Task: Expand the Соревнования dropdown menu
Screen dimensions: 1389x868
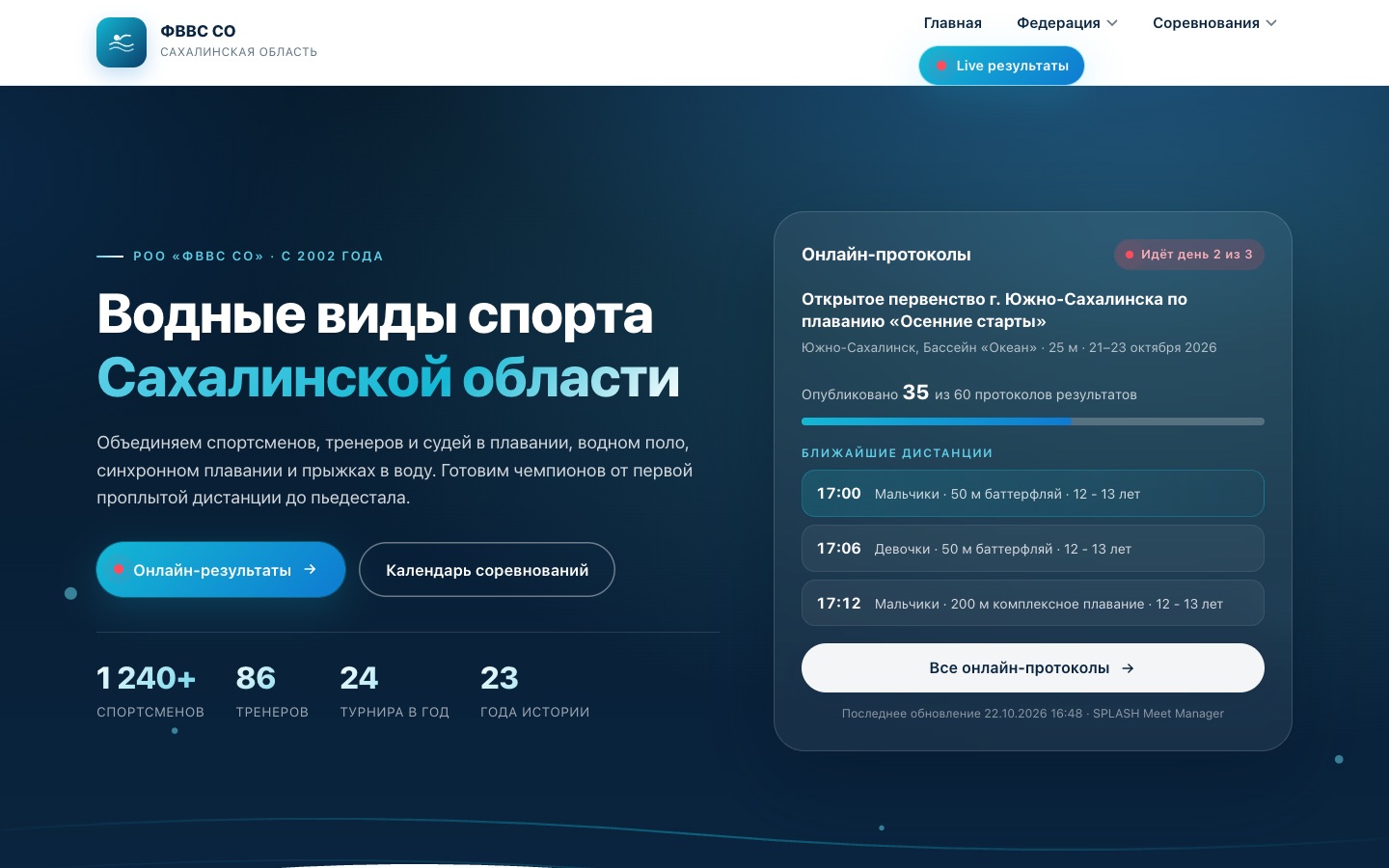Action: [x=1214, y=23]
